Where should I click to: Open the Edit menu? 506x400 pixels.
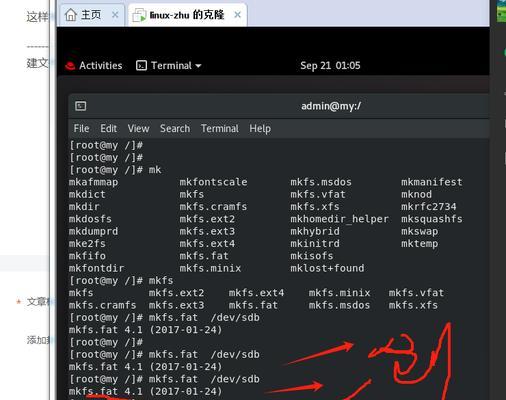tap(108, 128)
